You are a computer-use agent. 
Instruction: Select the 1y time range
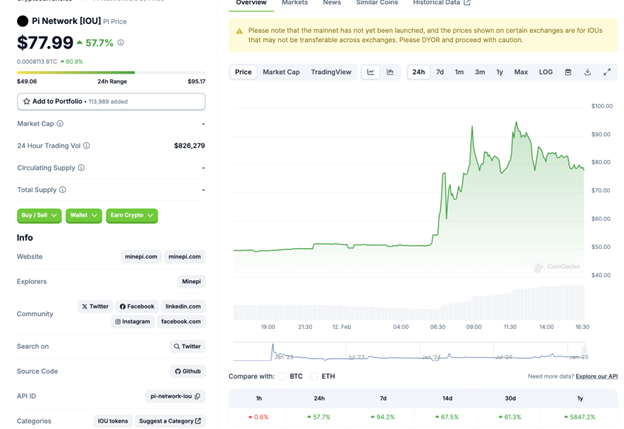[x=500, y=72]
